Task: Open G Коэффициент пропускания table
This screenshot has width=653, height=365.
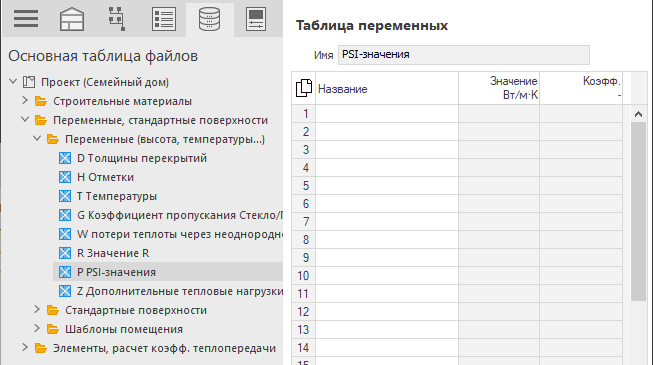Action: pos(180,215)
